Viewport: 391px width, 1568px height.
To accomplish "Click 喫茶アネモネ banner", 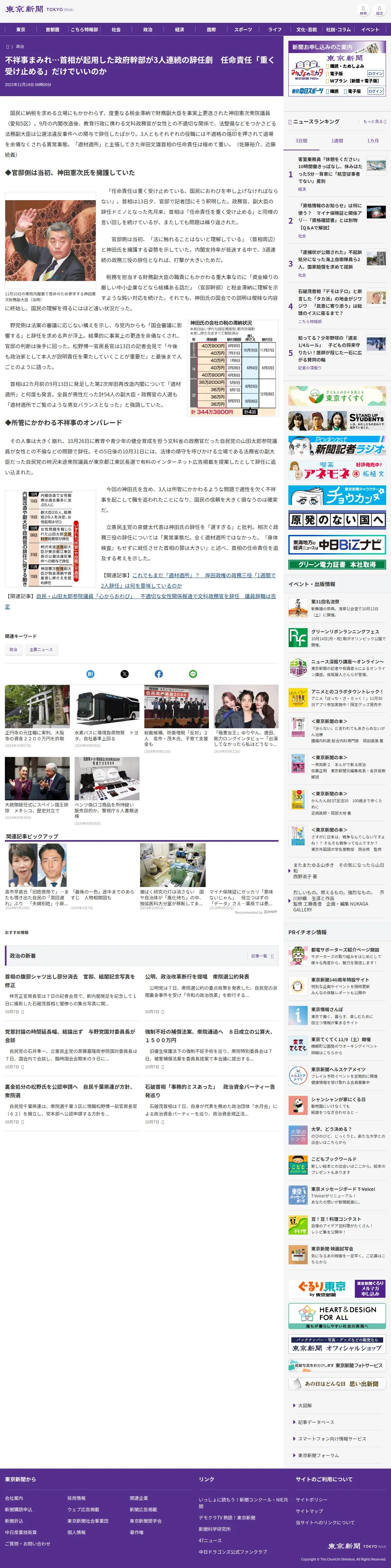I will [x=337, y=470].
